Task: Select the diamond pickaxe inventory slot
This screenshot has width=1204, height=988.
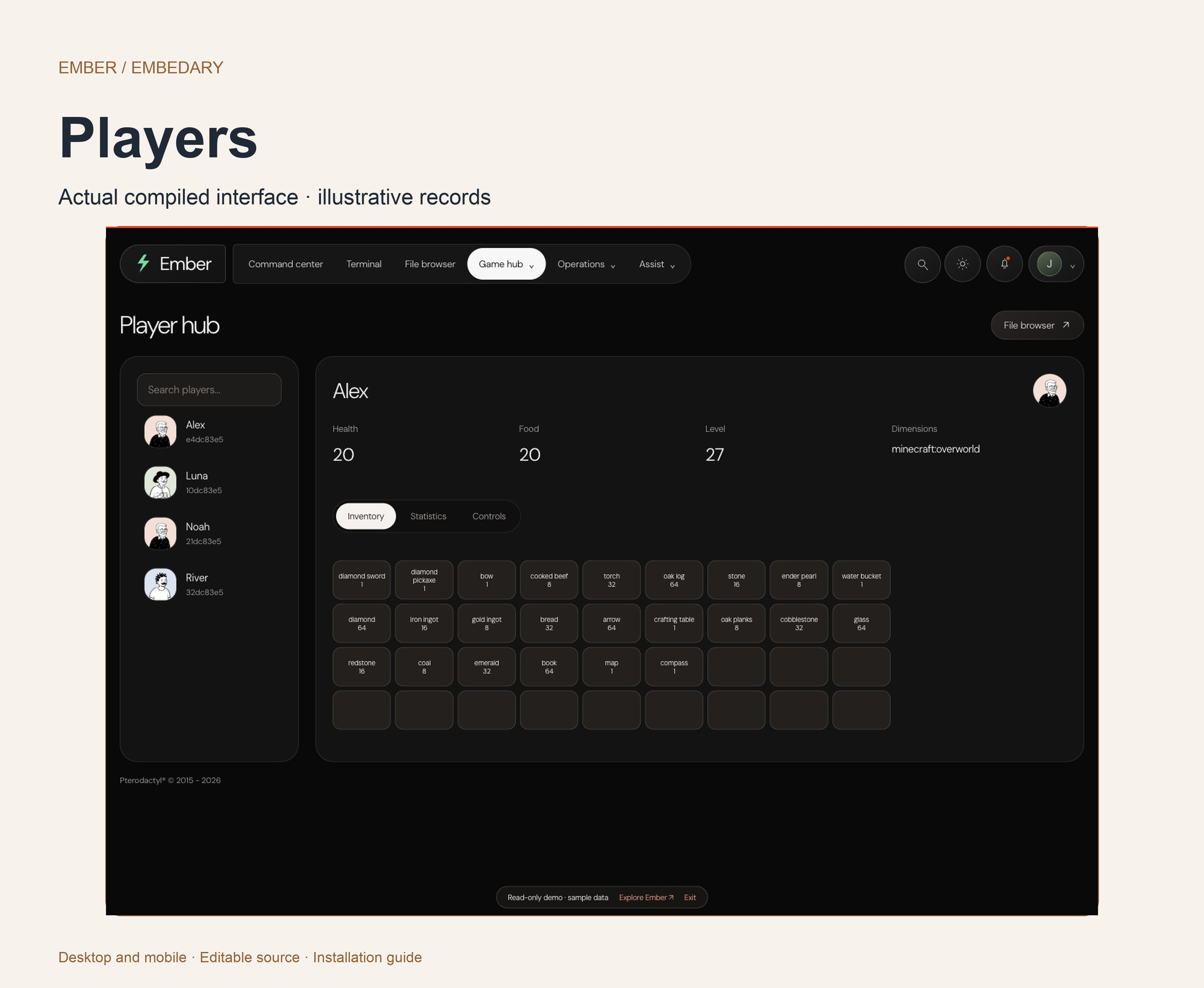Action: coord(424,580)
